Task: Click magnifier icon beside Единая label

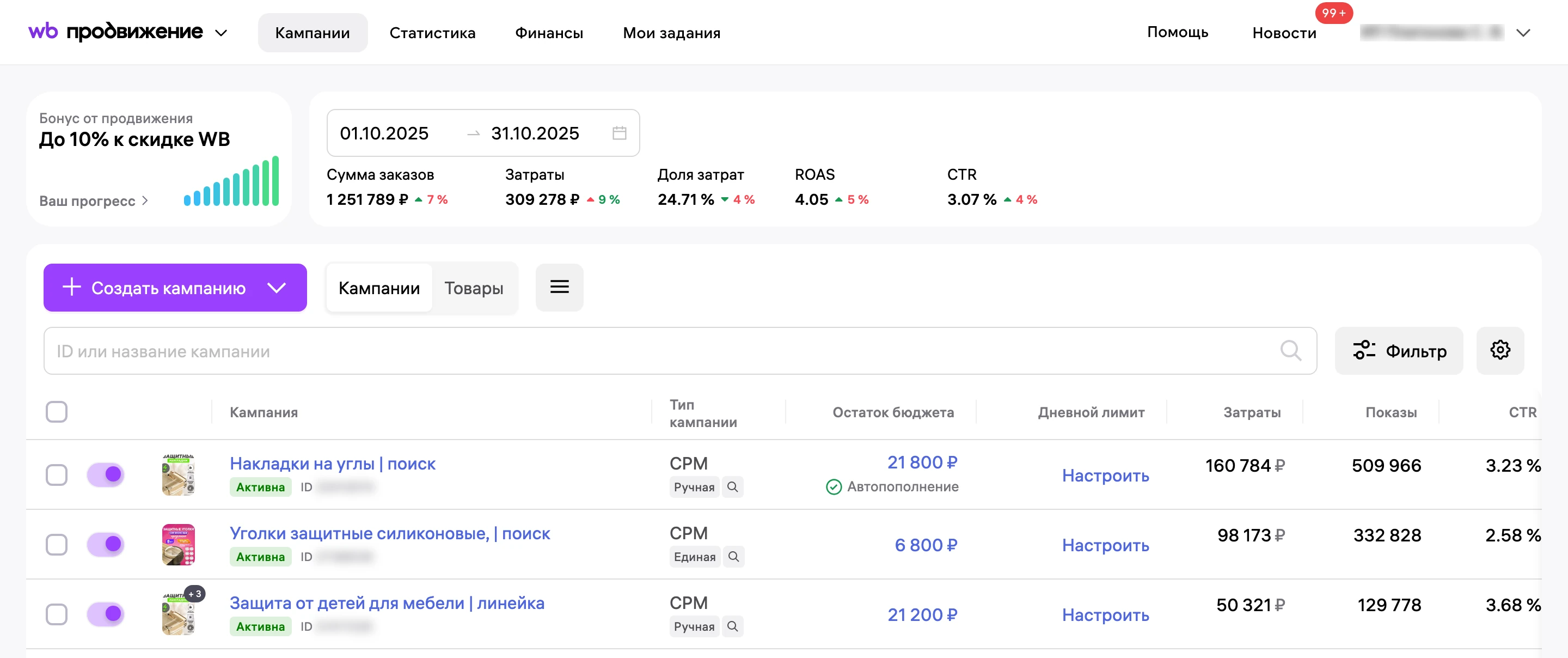Action: point(733,556)
